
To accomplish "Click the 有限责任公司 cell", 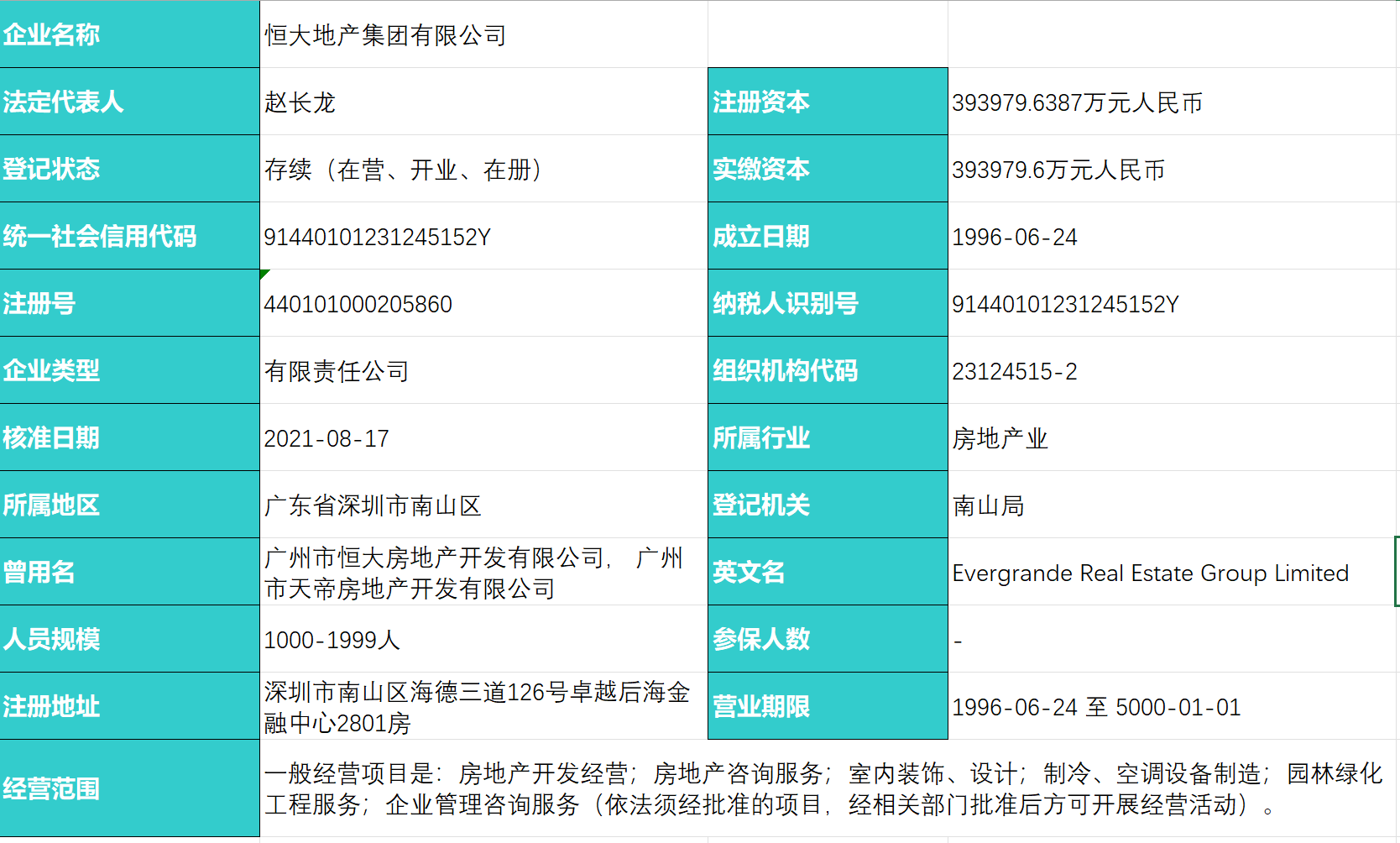I will click(x=483, y=370).
